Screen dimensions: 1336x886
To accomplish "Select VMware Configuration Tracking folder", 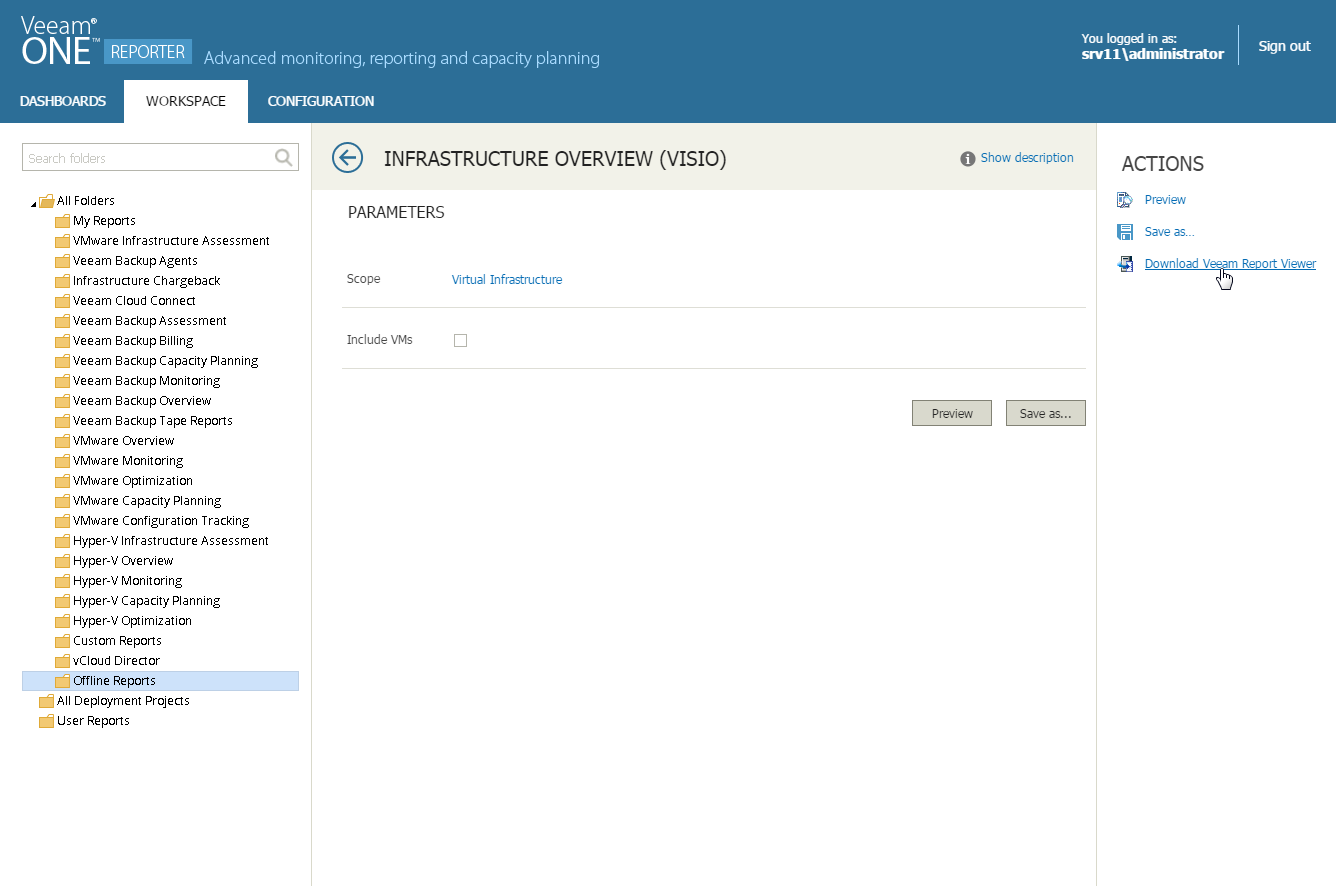I will coord(161,521).
